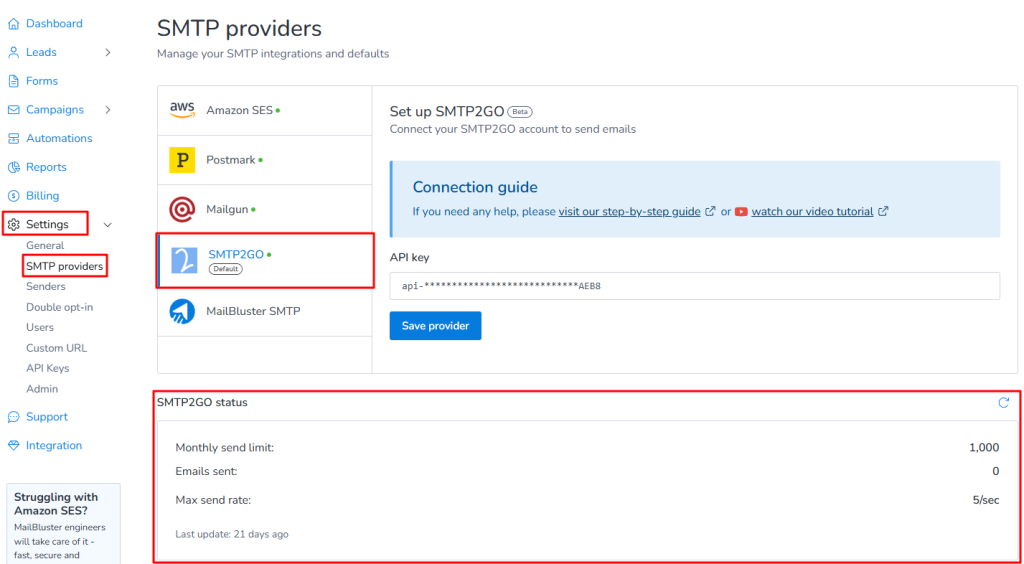Image resolution: width=1024 pixels, height=564 pixels.
Task: Open Admin settings
Action: click(42, 388)
